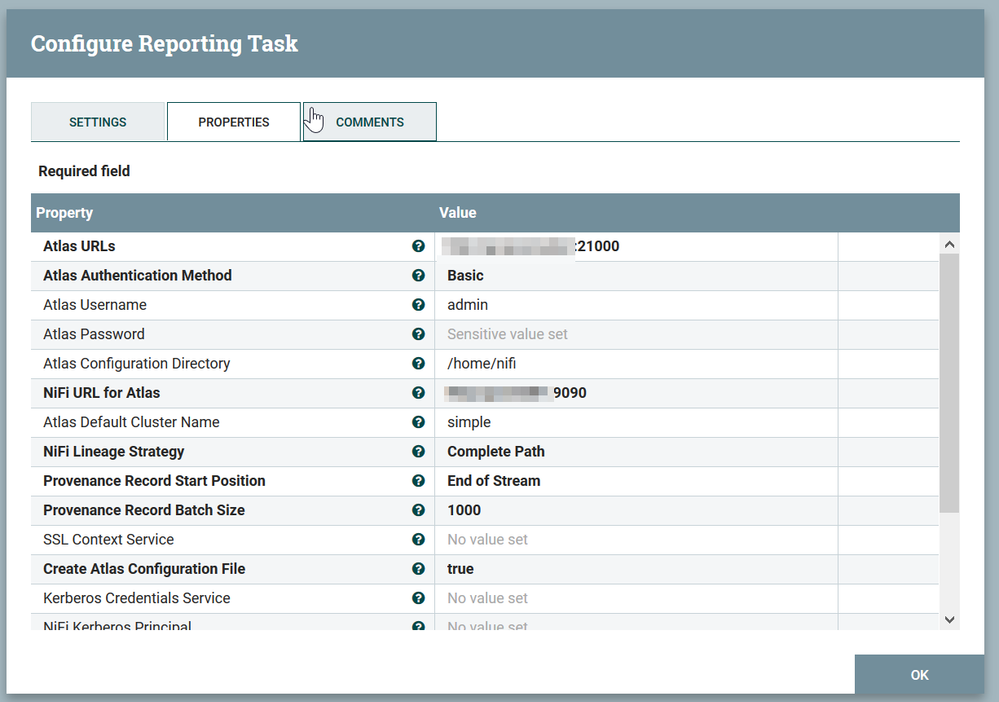Switch to the Settings tab
This screenshot has height=702, width=999.
[x=98, y=122]
